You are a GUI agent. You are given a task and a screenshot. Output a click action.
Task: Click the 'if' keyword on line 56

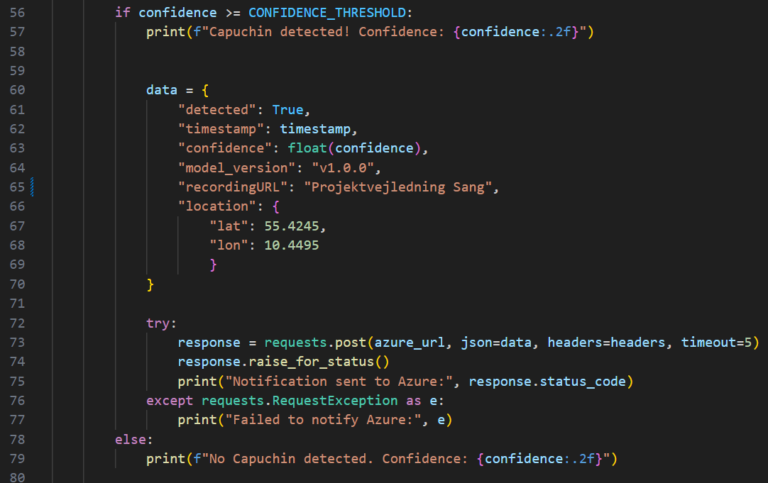[x=122, y=13]
